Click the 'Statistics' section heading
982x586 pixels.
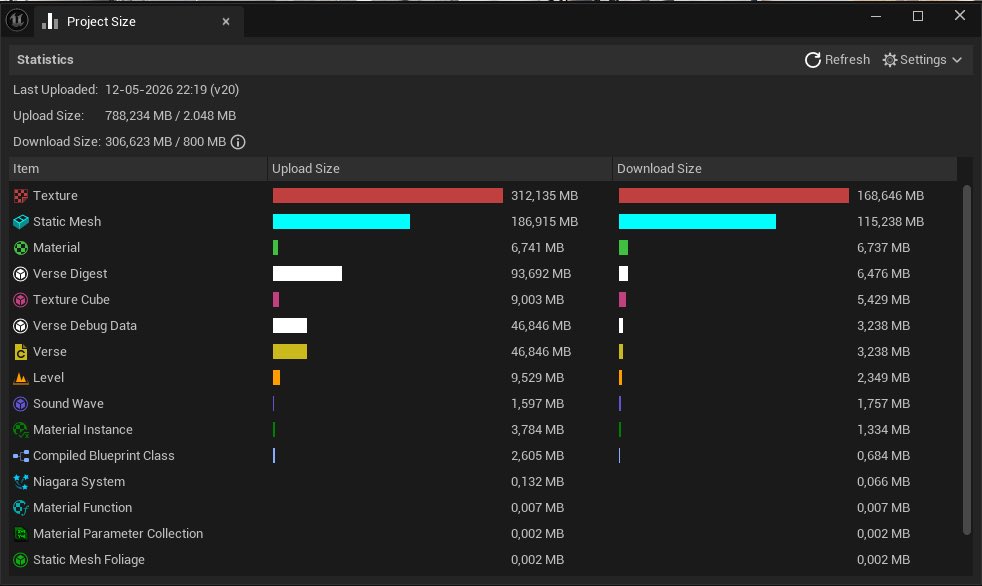(45, 59)
